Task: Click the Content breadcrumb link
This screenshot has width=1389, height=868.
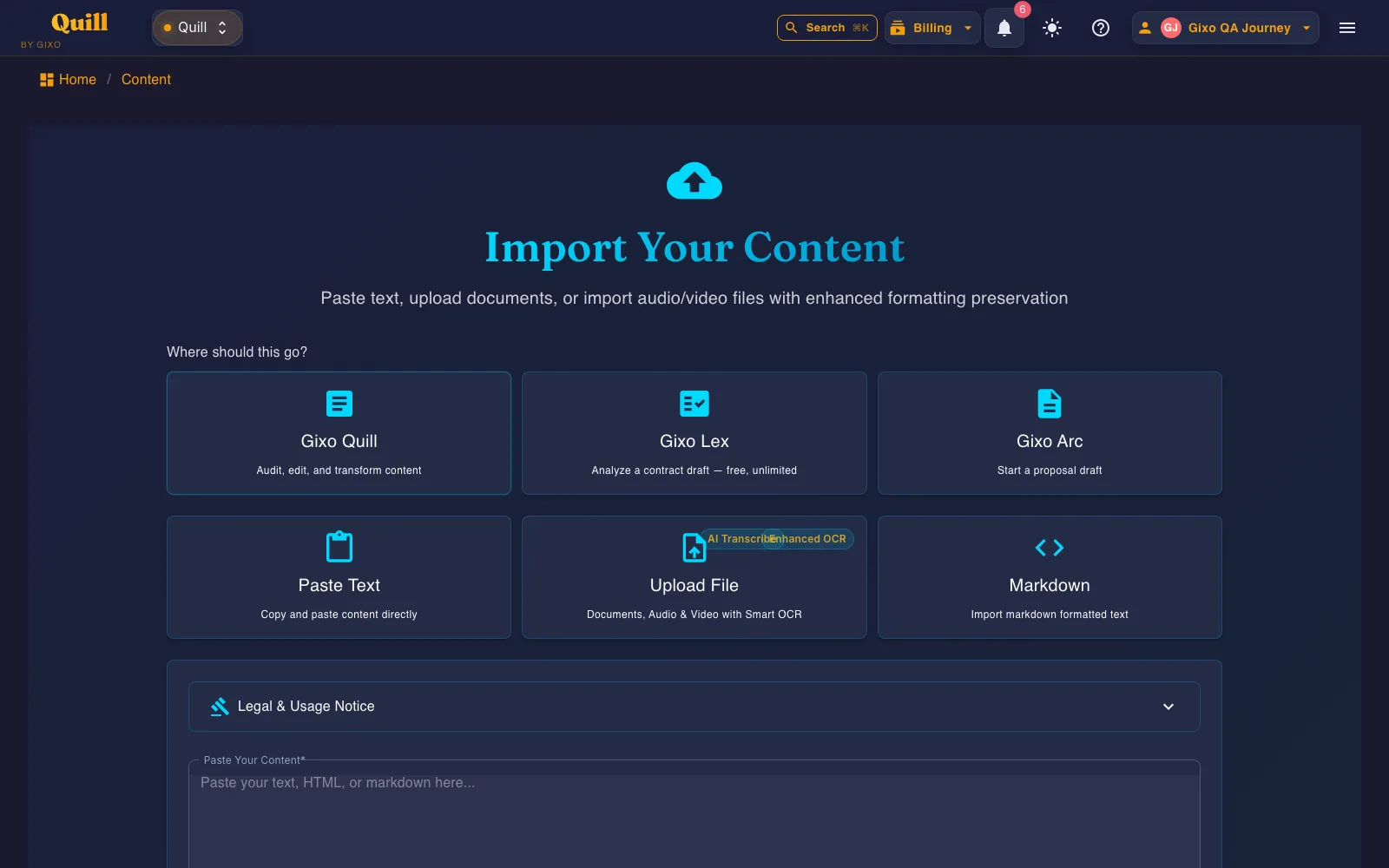Action: pos(146,80)
